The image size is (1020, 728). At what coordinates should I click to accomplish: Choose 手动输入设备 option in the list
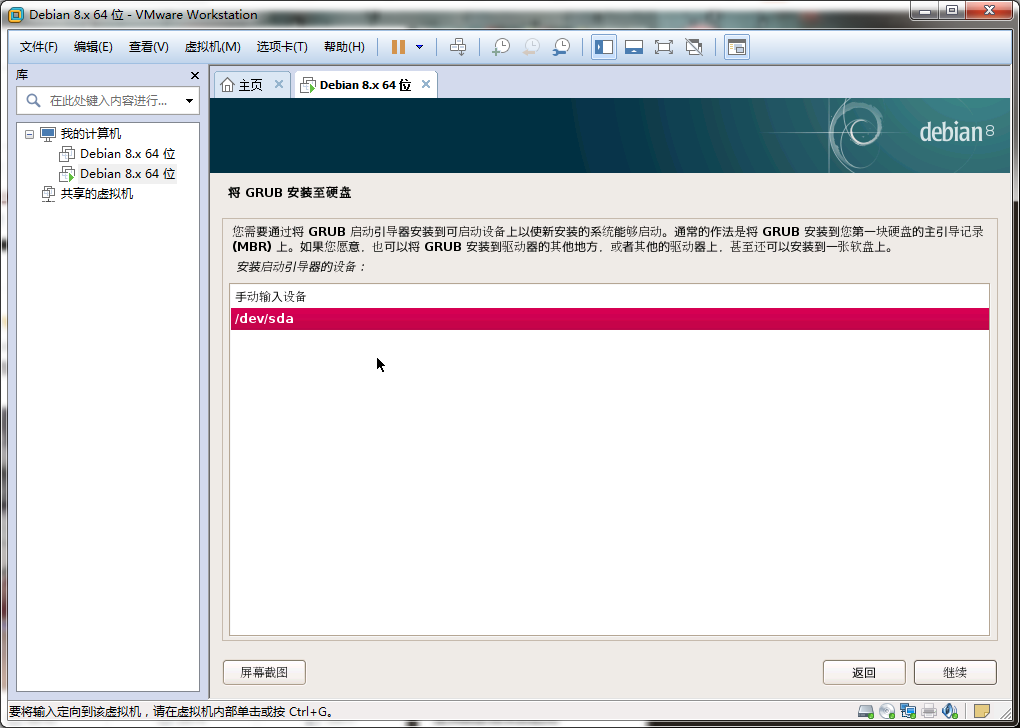point(610,297)
